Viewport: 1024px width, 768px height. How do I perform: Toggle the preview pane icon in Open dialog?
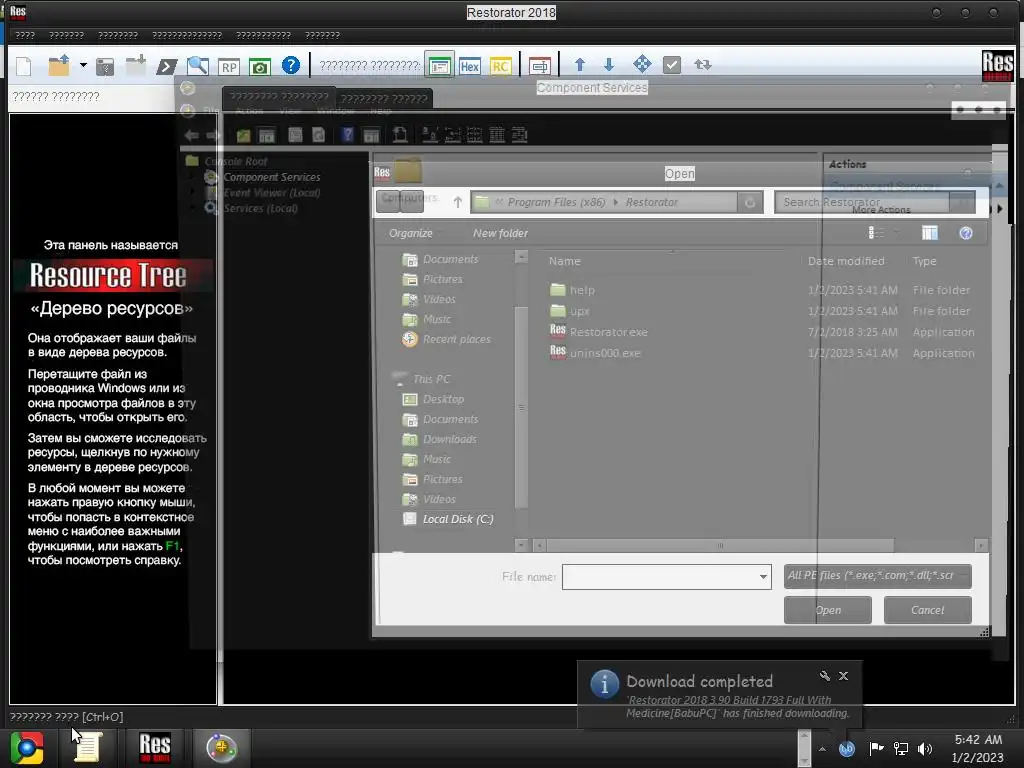pos(929,233)
